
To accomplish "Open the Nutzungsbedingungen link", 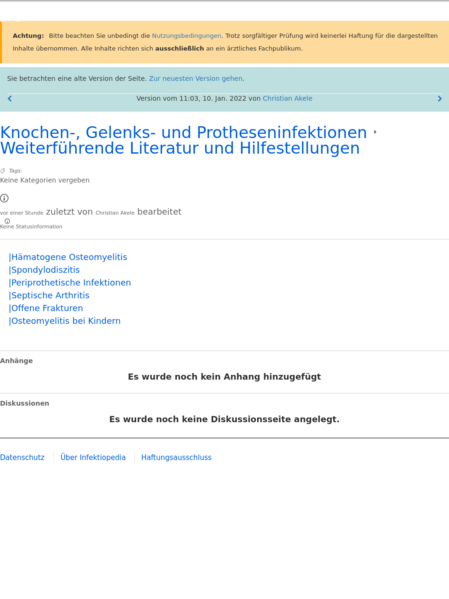I will pyautogui.click(x=186, y=36).
